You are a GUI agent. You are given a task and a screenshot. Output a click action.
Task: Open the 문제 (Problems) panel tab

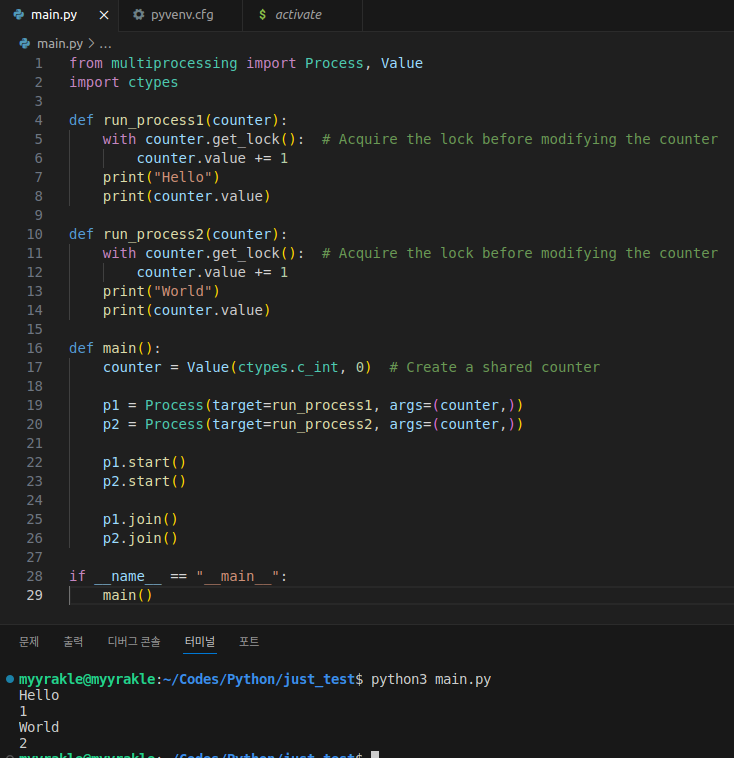point(29,641)
